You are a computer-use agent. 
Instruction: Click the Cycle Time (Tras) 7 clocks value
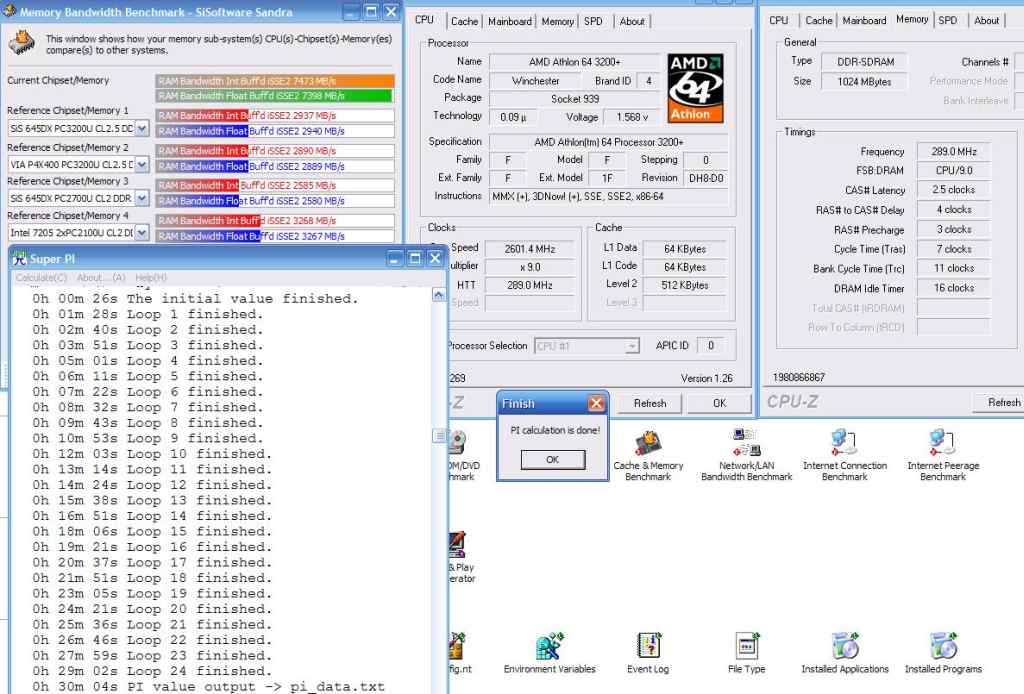coord(953,249)
